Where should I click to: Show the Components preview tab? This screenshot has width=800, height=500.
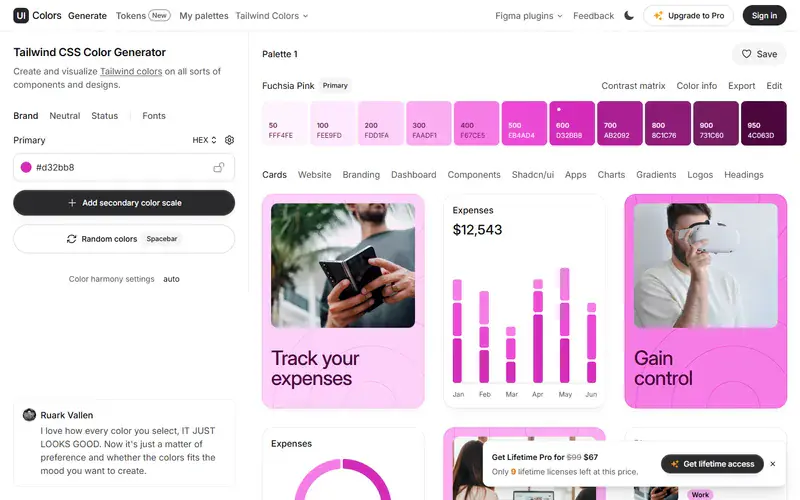474,174
